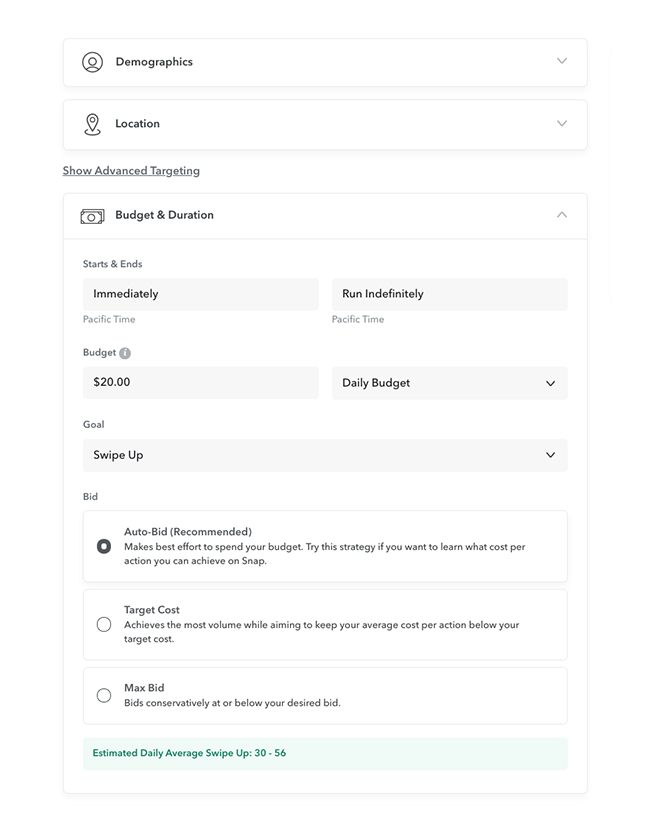Open the Daily Budget dropdown
The height and width of the screenshot is (832, 650).
coord(449,383)
